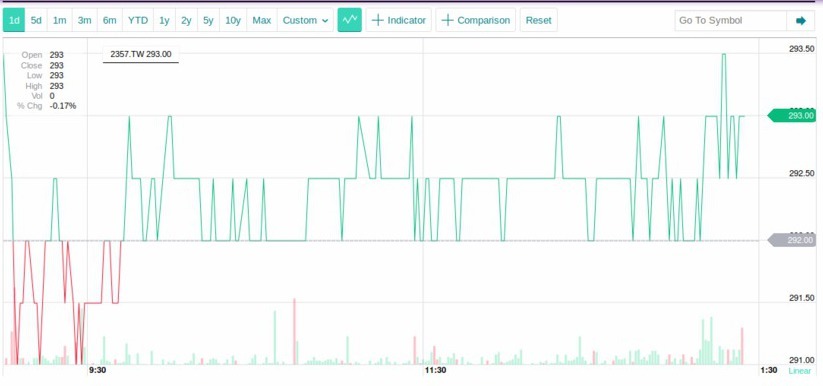The image size is (823, 386).
Task: Show the Max time range
Action: (x=261, y=20)
